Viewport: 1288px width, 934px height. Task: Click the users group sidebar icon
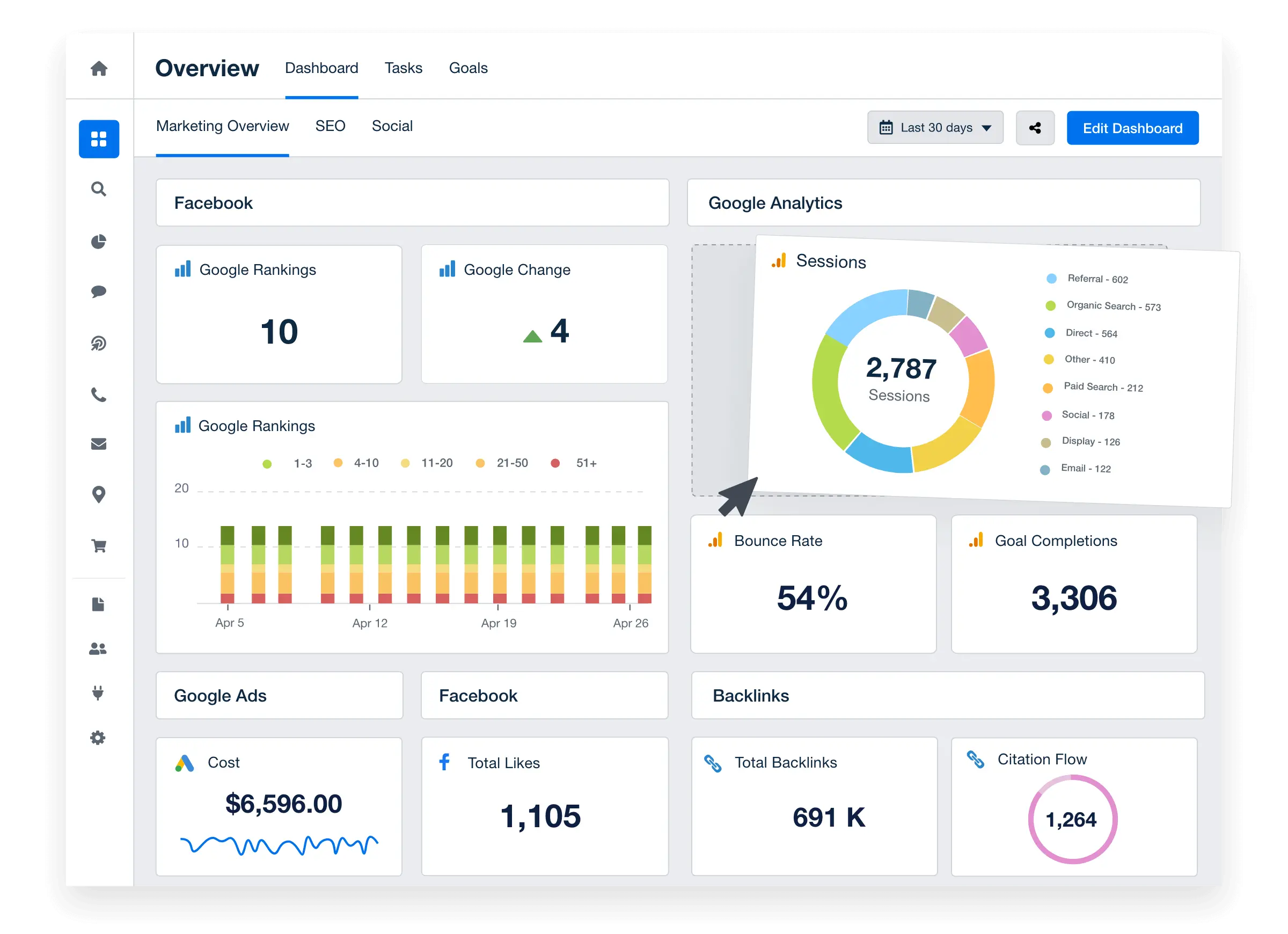[x=98, y=649]
